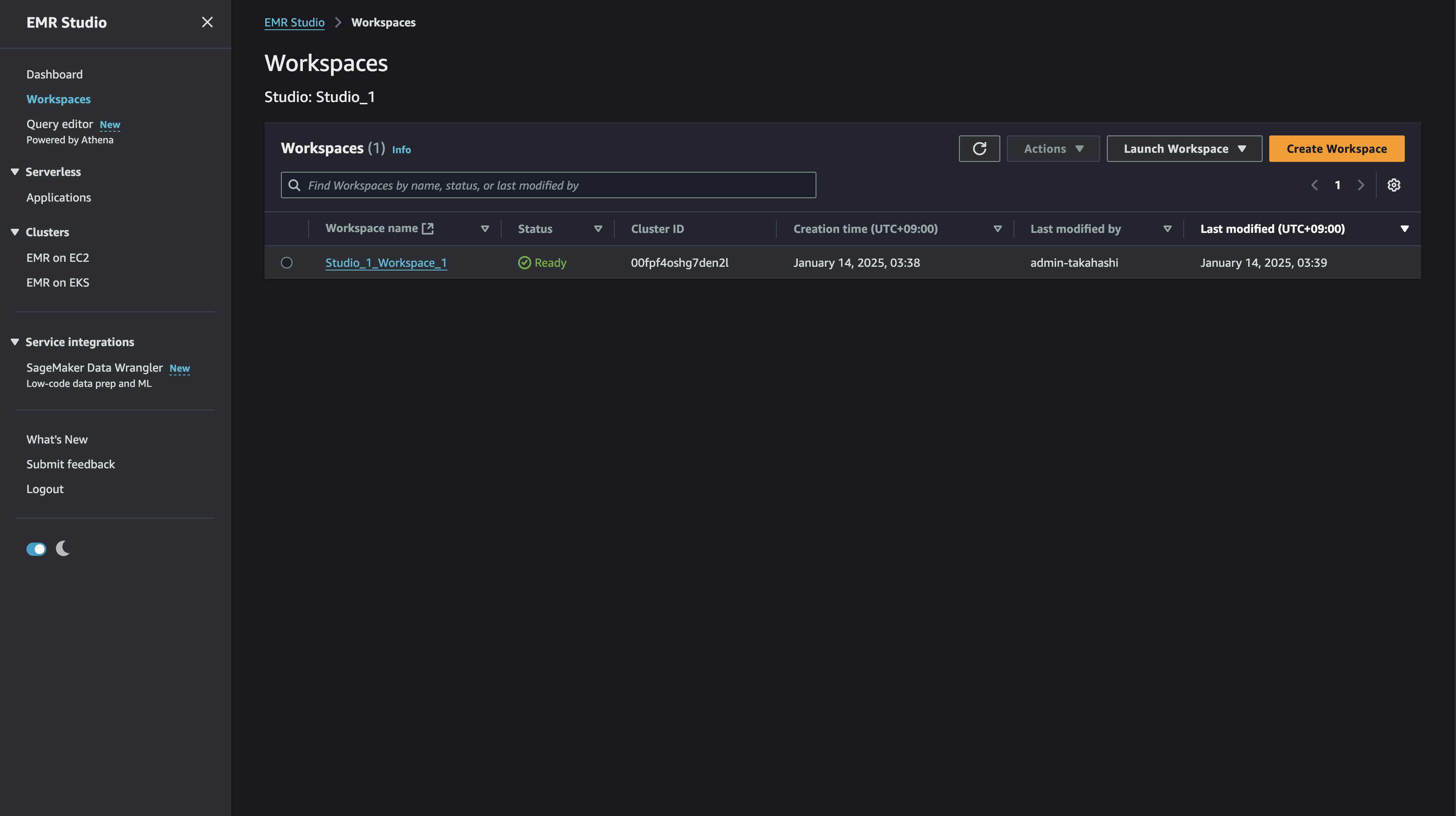Go to next page arrow
This screenshot has height=816, width=1456.
[x=1361, y=185]
